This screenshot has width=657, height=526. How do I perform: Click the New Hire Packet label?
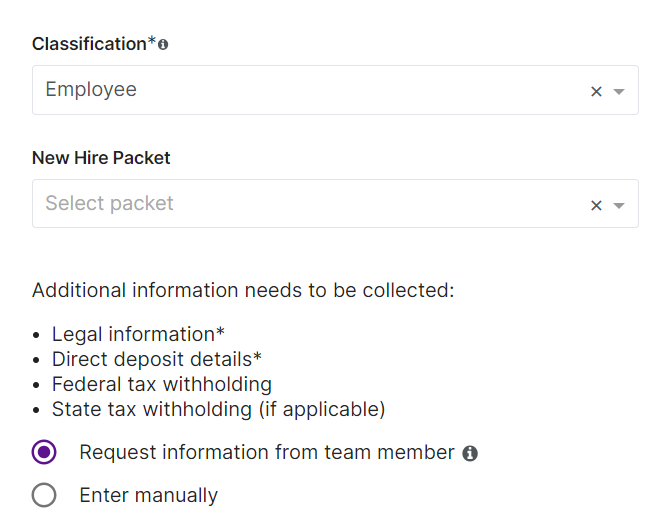(x=101, y=158)
